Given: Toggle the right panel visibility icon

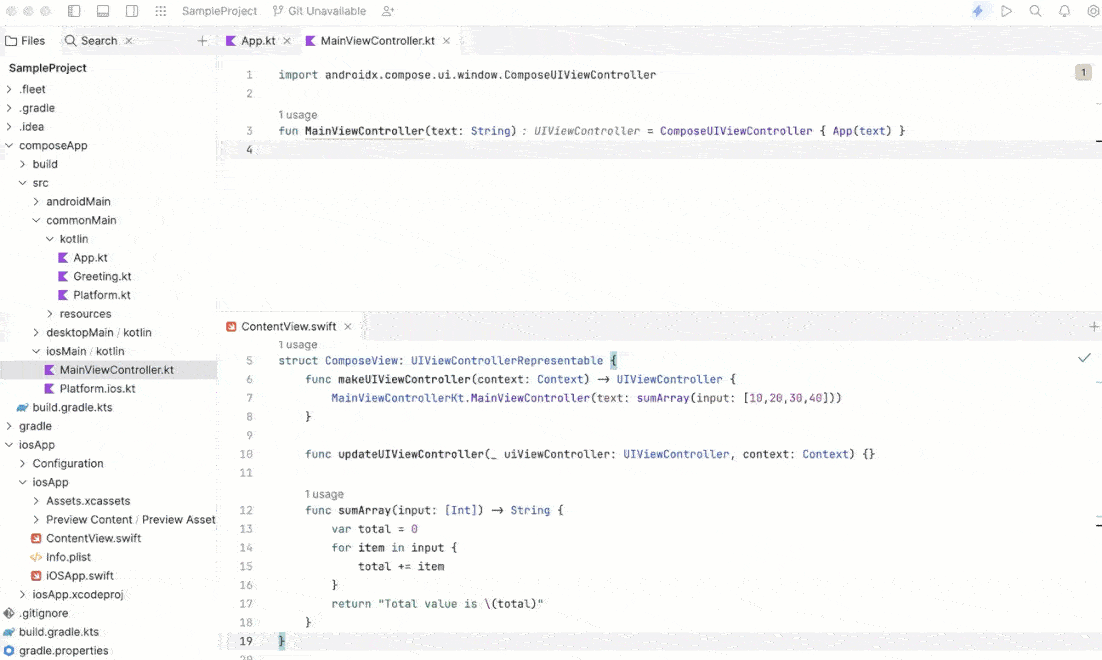Looking at the screenshot, I should [131, 10].
